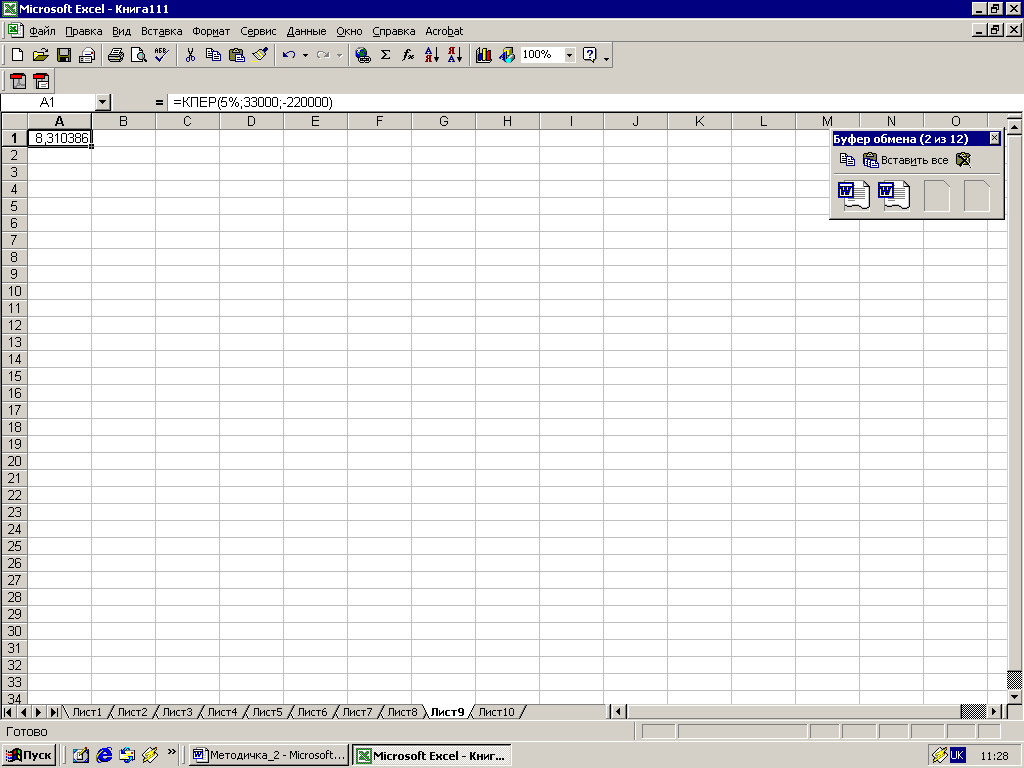Click the AutoSum sigma icon

385,56
